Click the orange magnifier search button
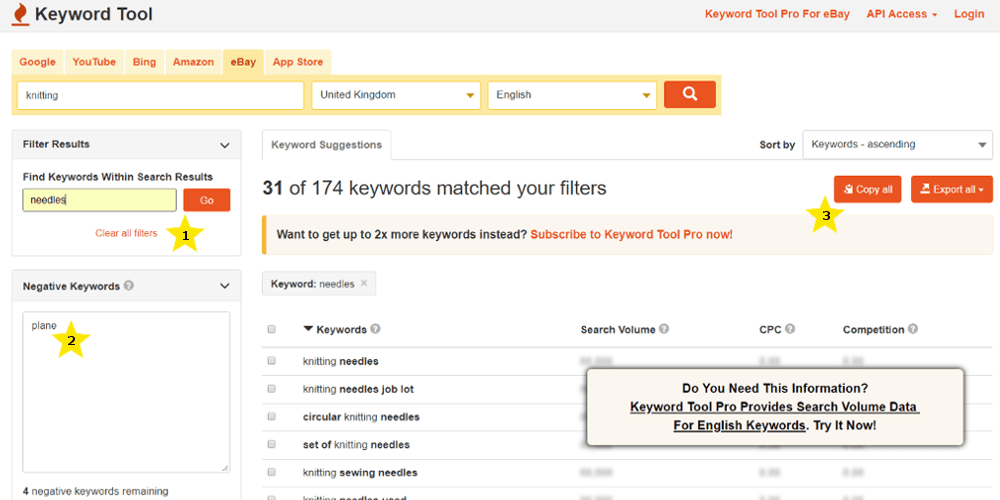This screenshot has height=500, width=1000. (x=689, y=94)
